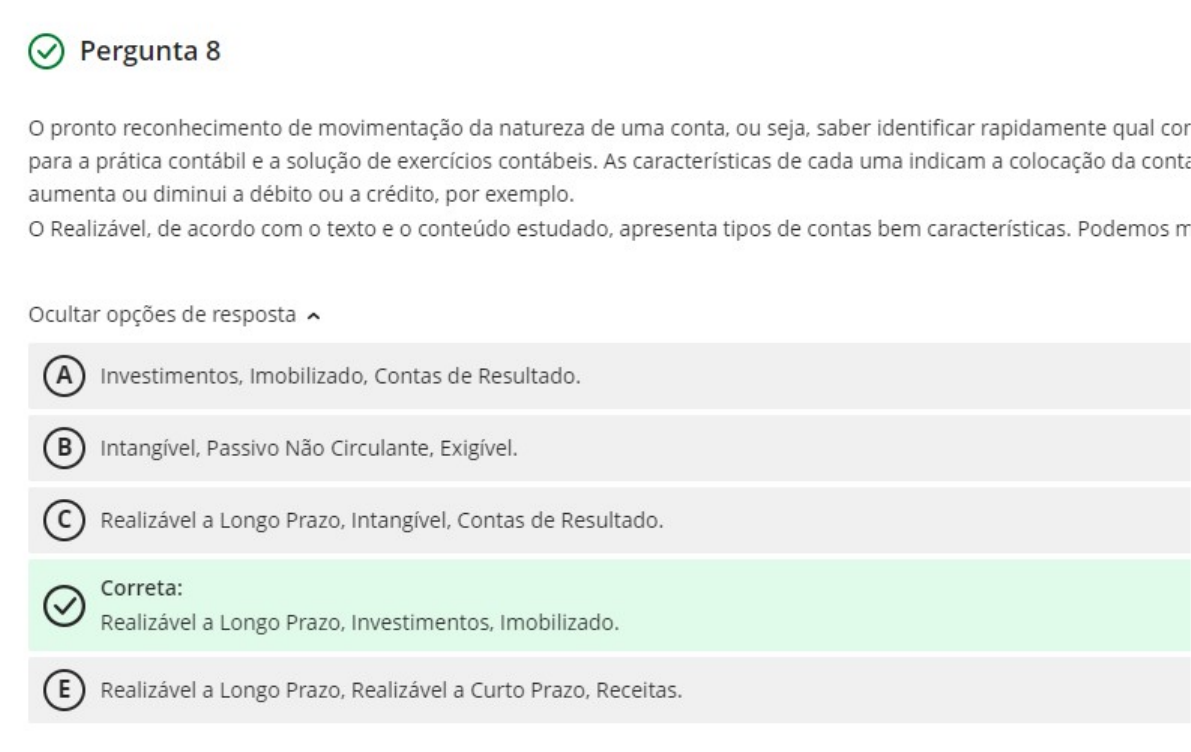Click text 'Realizável a Longo Prazo, Investimentos, Imobilizado'
1191x752 pixels.
(x=359, y=624)
